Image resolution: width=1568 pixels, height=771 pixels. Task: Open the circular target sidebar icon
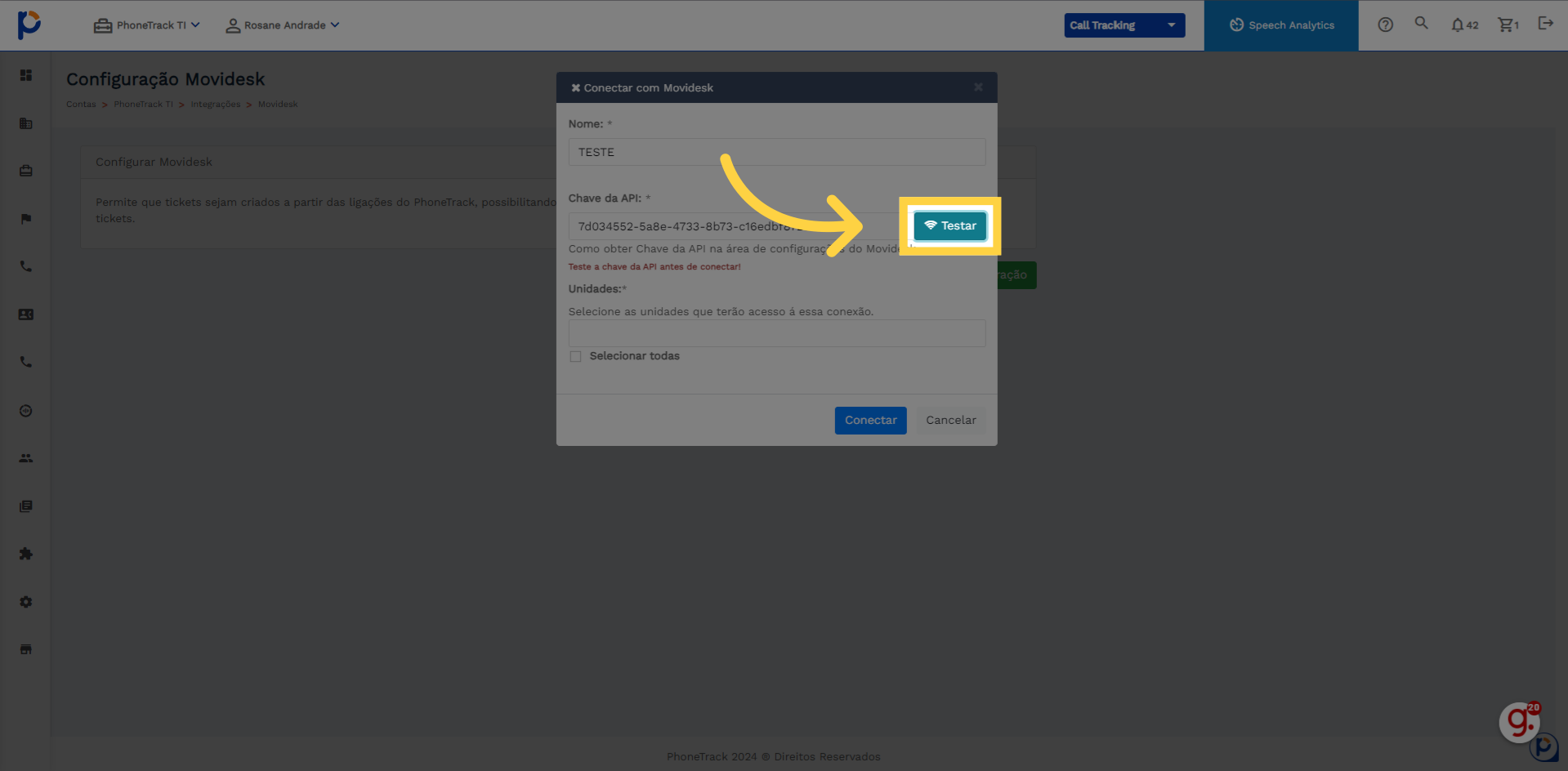[26, 411]
